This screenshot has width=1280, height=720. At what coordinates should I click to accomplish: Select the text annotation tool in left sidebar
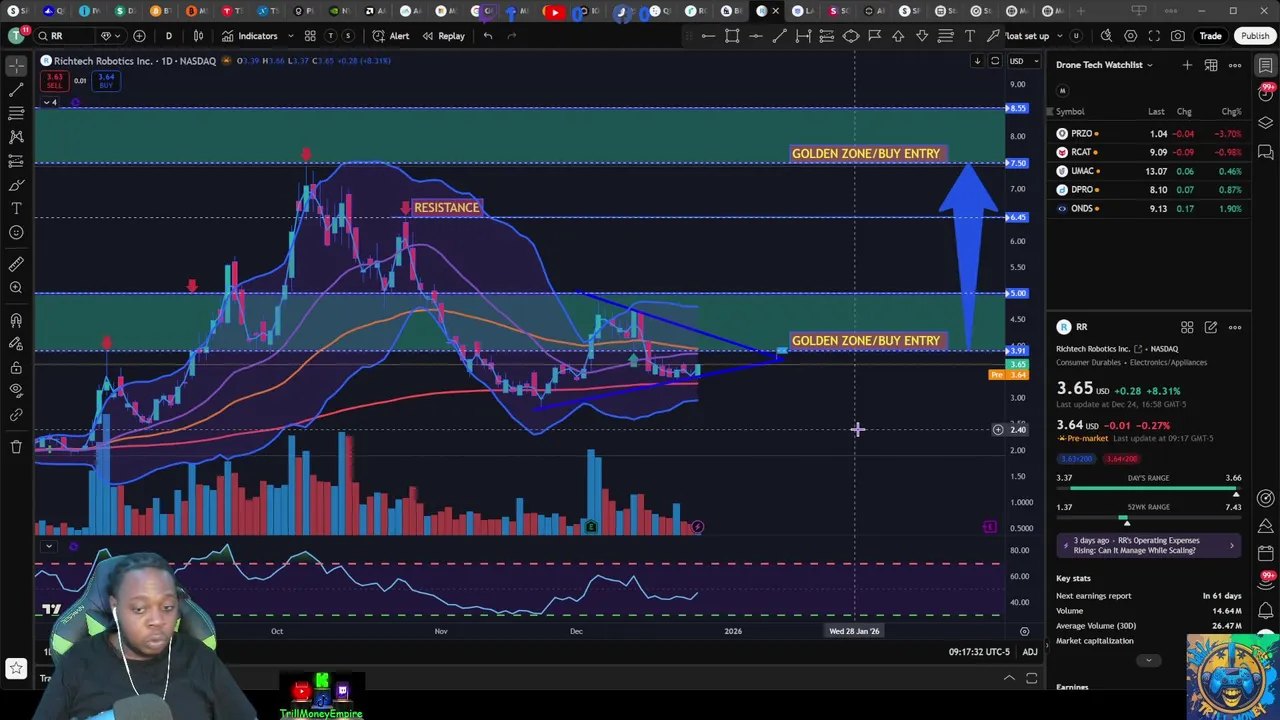pyautogui.click(x=16, y=208)
